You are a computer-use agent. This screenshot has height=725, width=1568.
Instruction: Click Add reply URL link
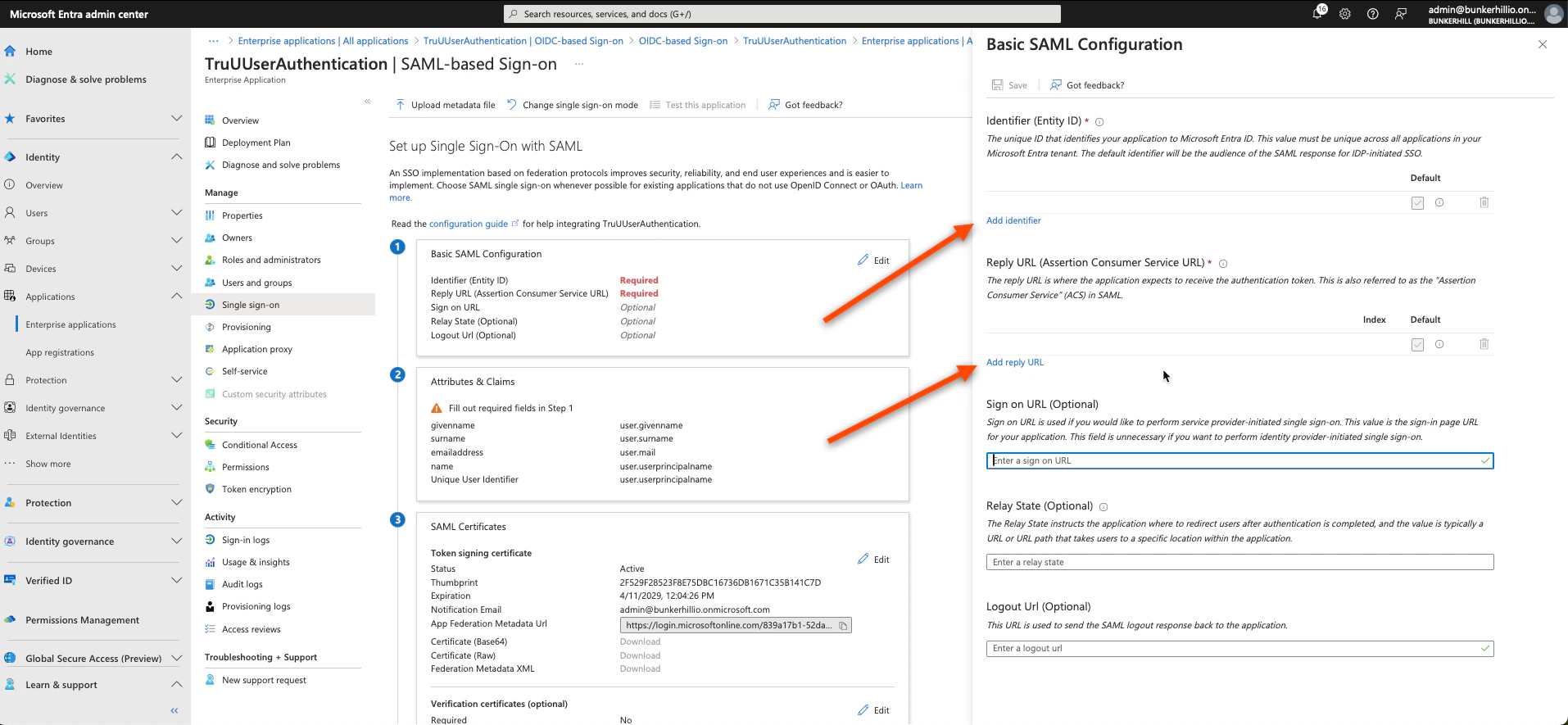click(1015, 362)
